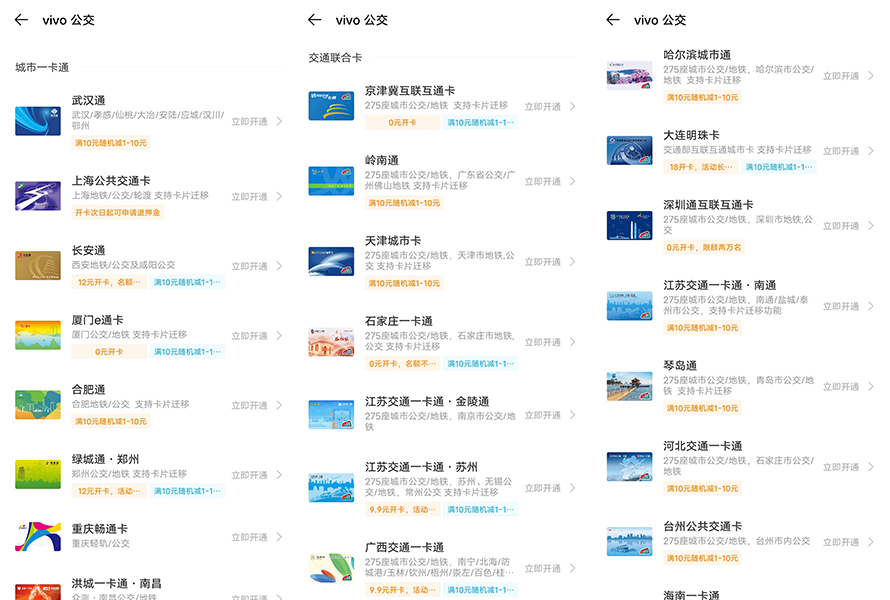This screenshot has width=890, height=600.
Task: Tap the 0元开卡 tag under 京津冀互联互通卡
Action: (403, 123)
